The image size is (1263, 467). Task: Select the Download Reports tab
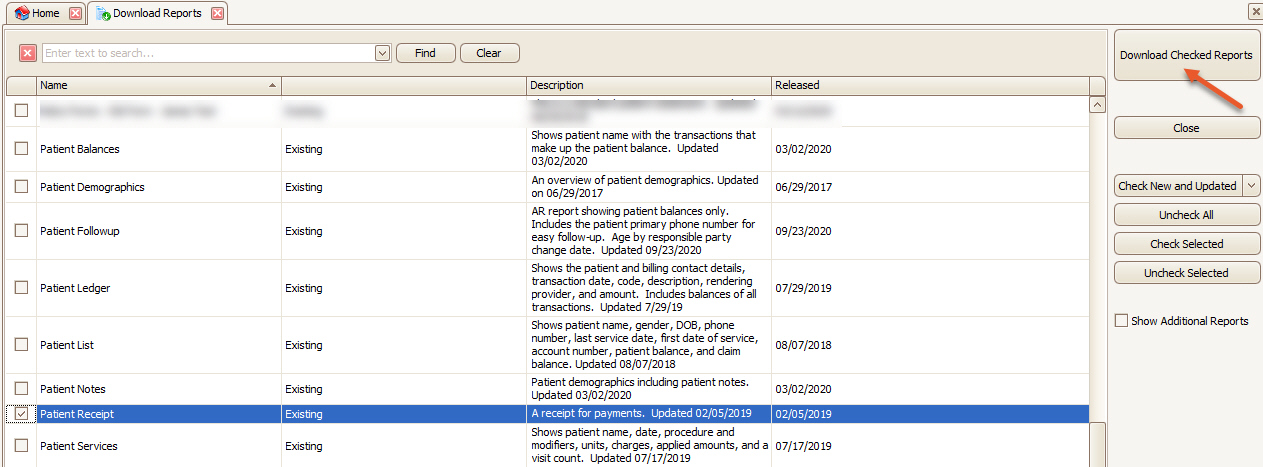point(157,14)
